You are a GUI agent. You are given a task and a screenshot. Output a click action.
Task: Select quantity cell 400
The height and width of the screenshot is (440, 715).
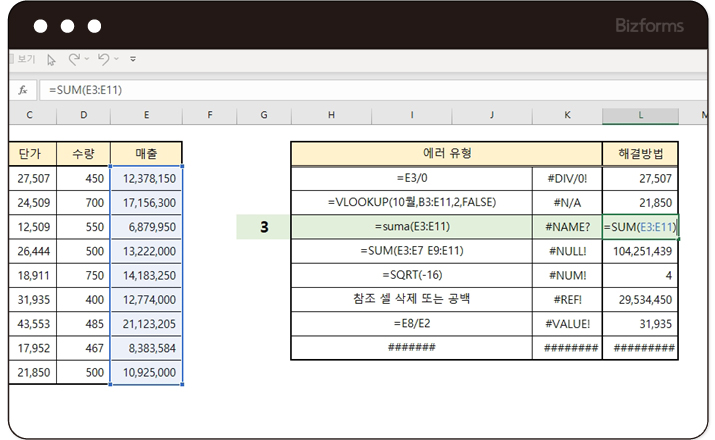[83, 300]
